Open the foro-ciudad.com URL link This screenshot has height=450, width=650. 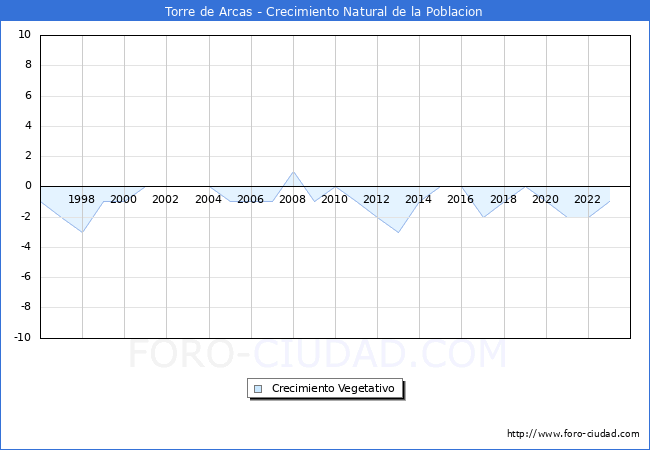[x=573, y=434]
